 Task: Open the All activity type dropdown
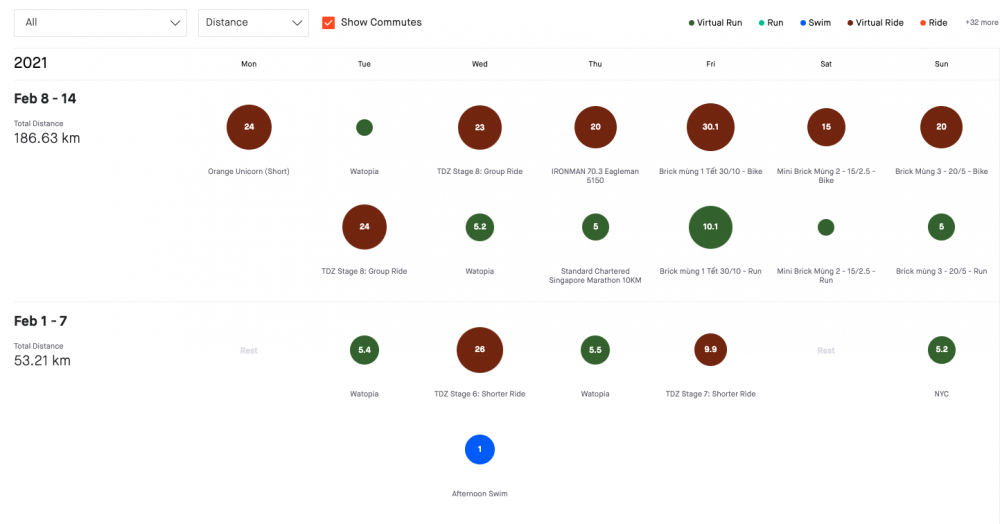pos(100,23)
